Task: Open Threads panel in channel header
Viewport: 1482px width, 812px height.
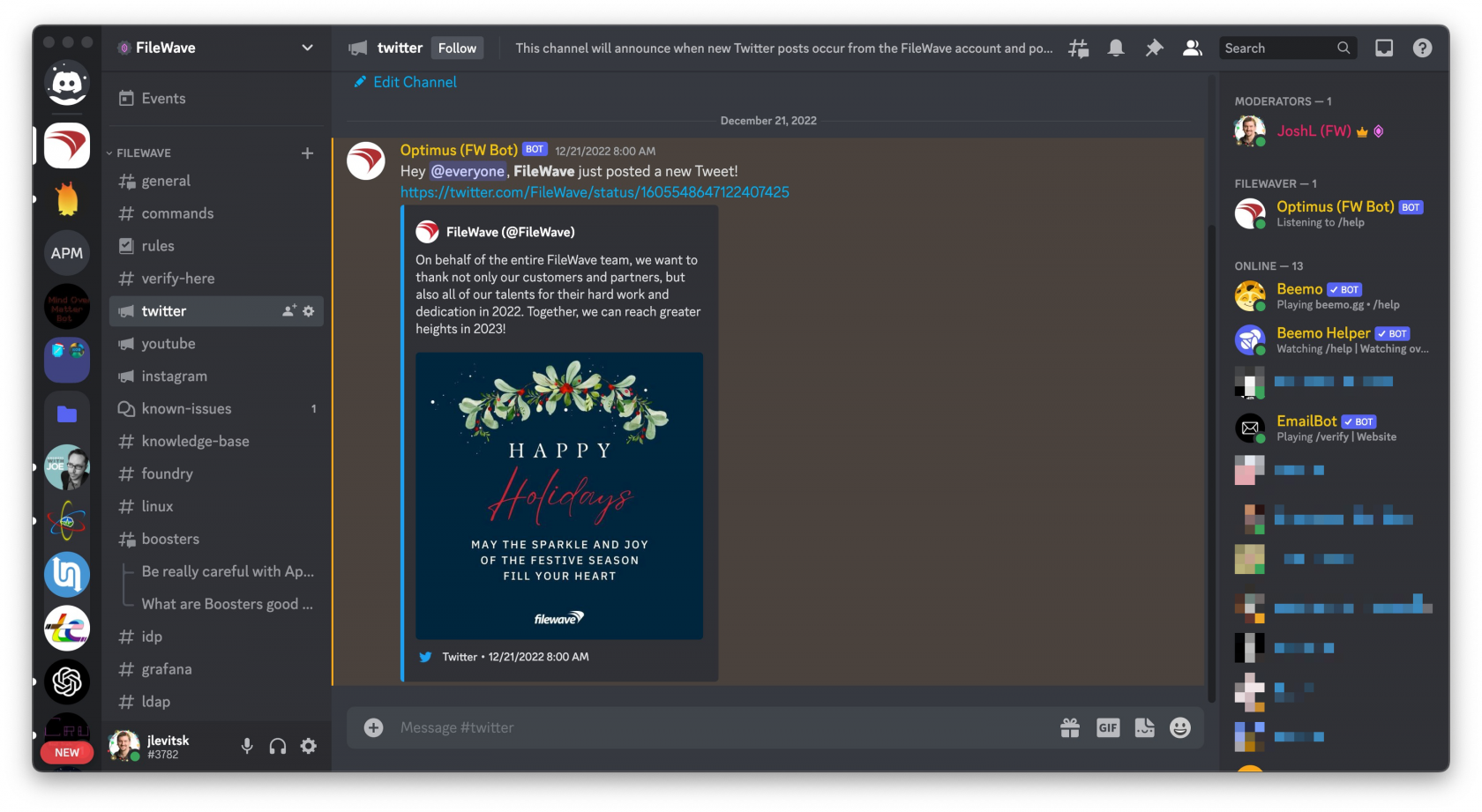Action: 1078,48
